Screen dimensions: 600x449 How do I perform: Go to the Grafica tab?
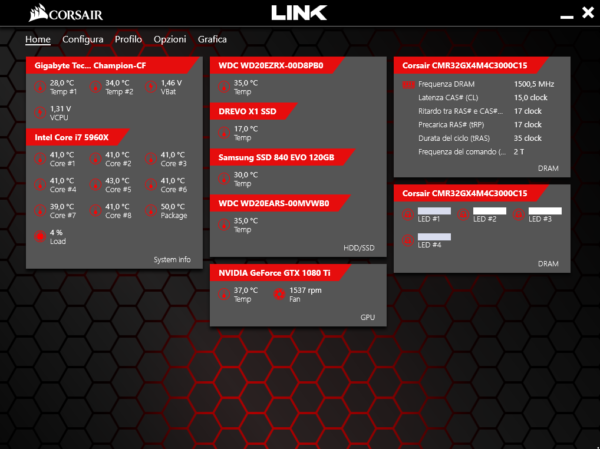[212, 39]
